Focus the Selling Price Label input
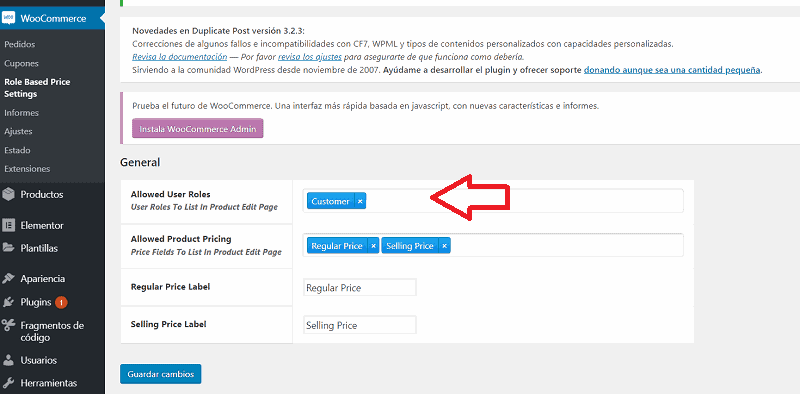 point(360,325)
